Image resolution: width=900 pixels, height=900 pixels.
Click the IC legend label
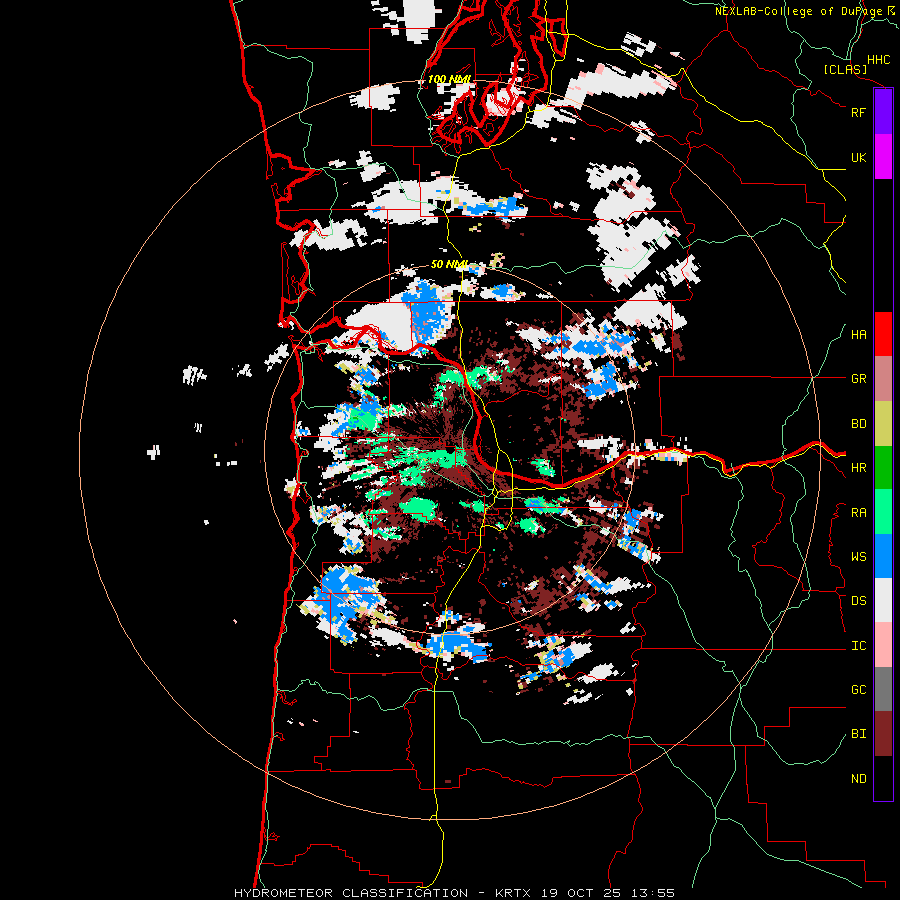click(x=858, y=646)
